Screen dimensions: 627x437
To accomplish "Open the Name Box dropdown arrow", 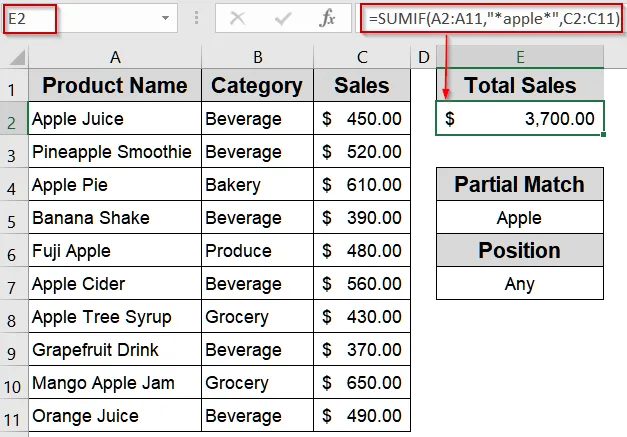I will 165,18.
